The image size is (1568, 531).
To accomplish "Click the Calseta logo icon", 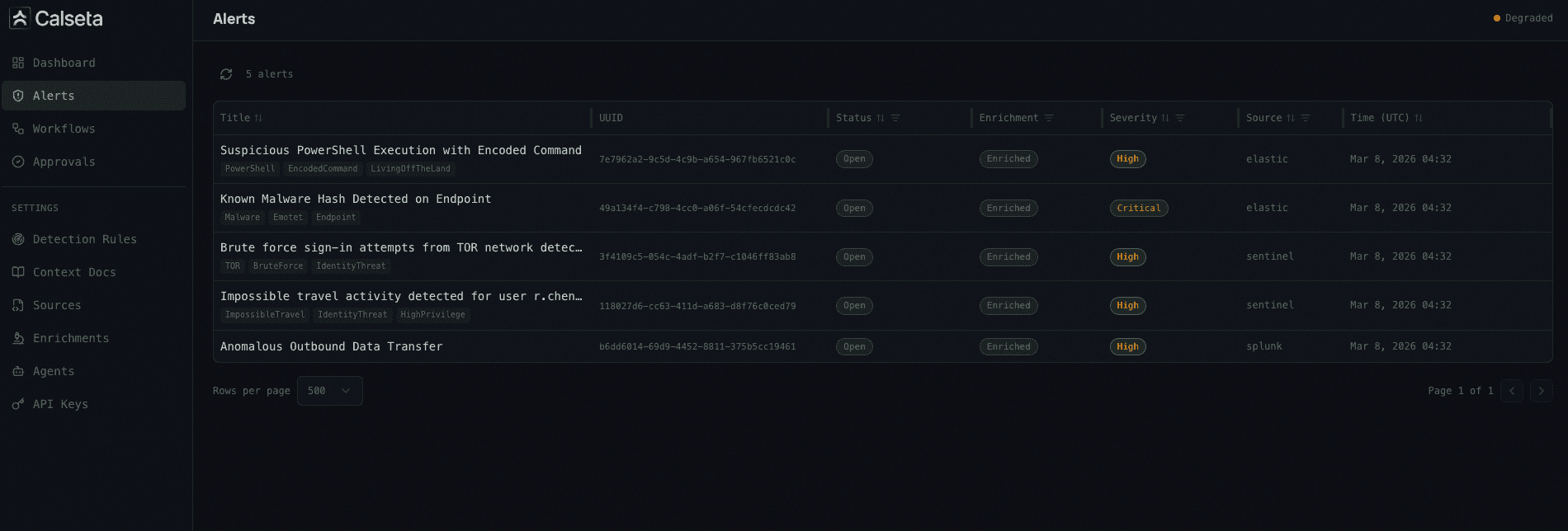I will (x=18, y=18).
